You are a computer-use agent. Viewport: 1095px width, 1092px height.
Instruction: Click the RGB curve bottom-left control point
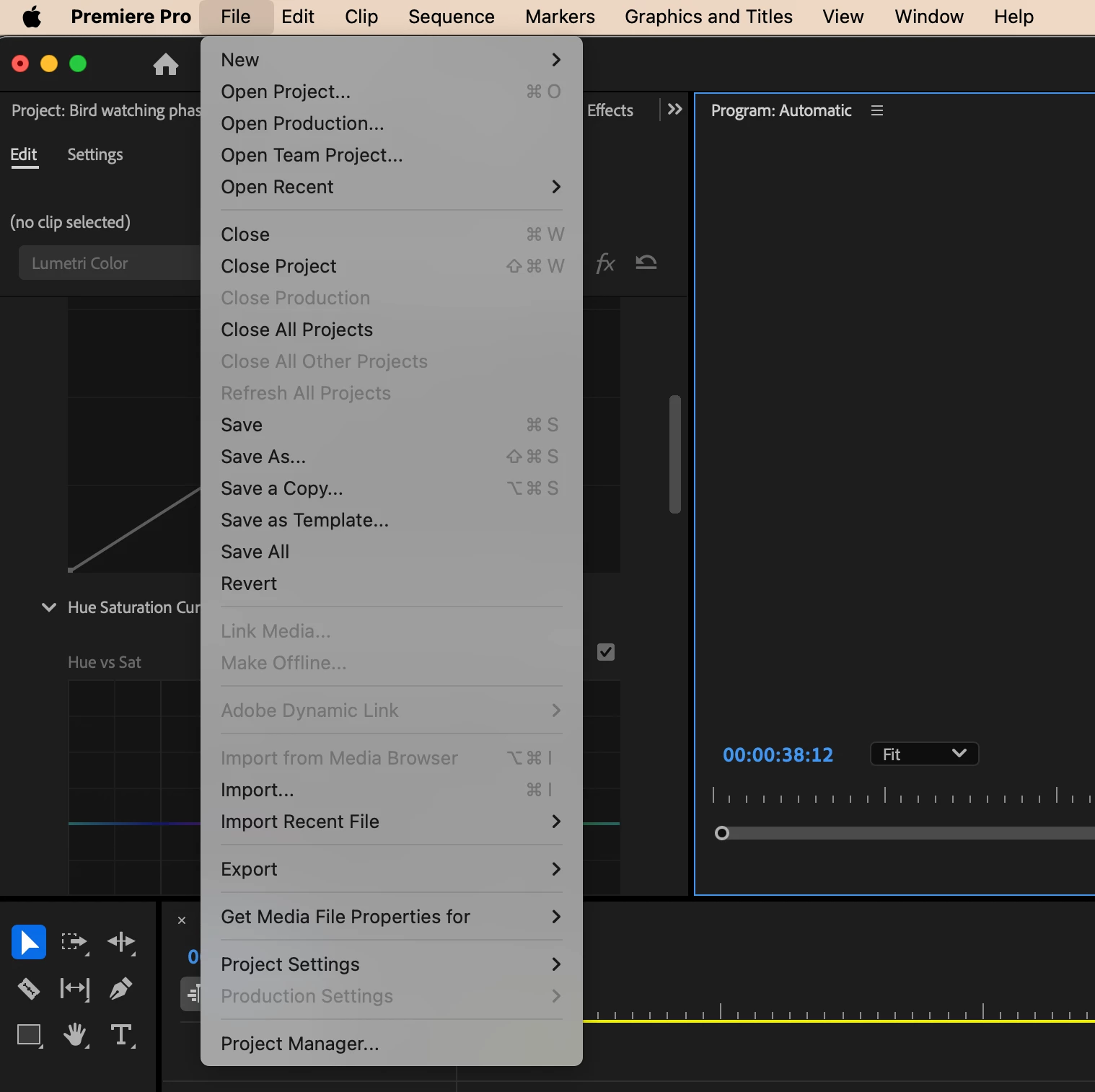coord(71,570)
